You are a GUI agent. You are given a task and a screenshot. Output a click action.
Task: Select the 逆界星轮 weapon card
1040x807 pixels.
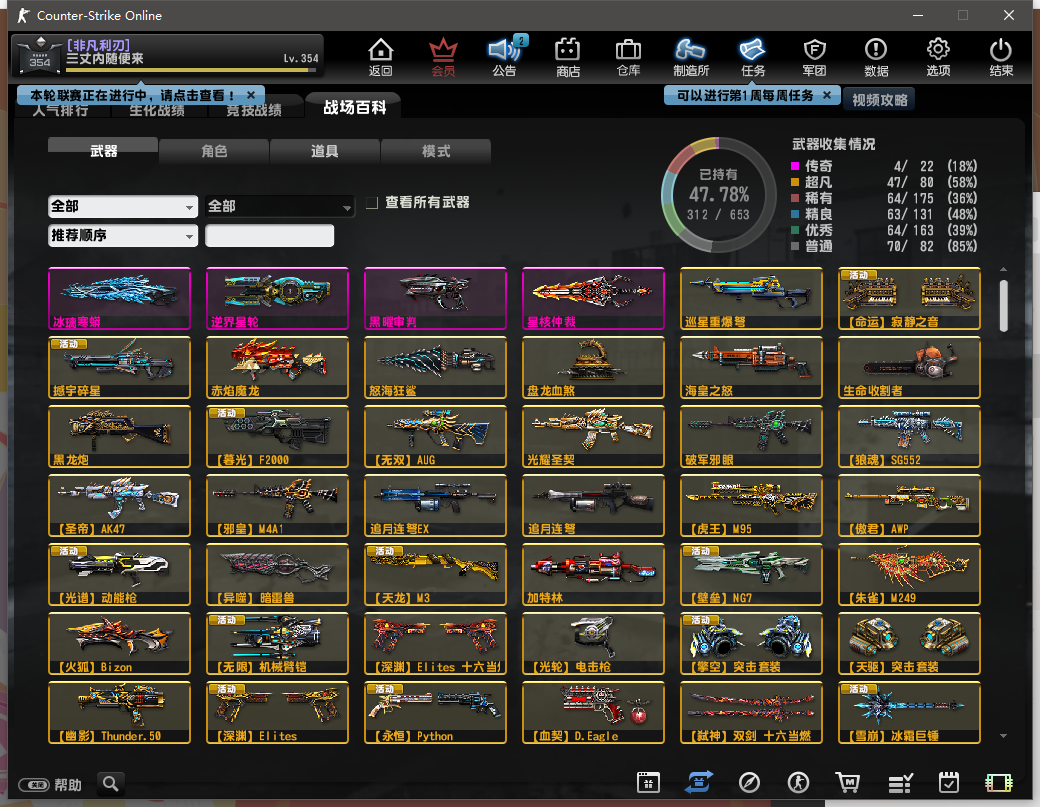[x=277, y=298]
